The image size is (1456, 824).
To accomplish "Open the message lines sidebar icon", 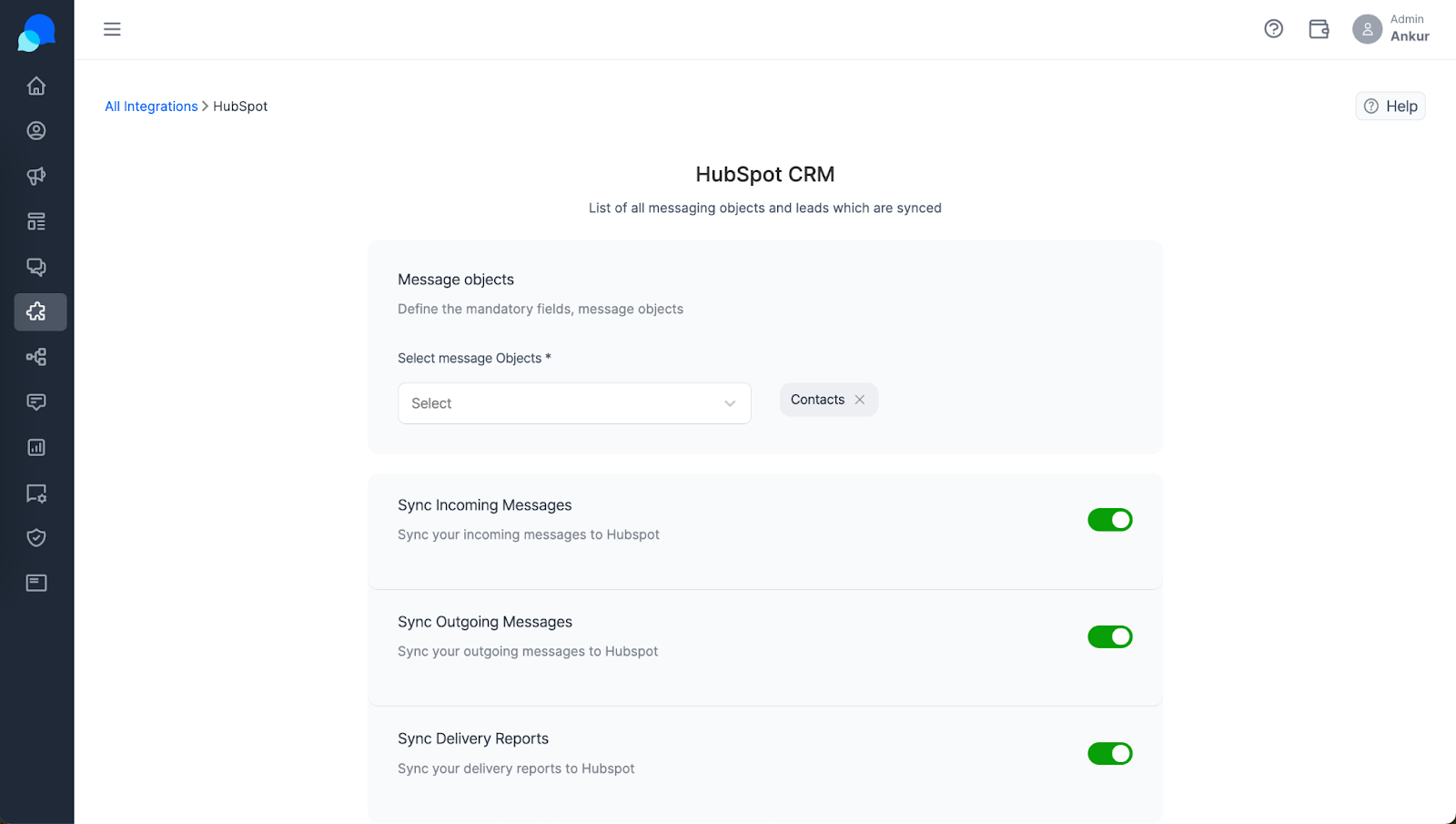I will (36, 402).
